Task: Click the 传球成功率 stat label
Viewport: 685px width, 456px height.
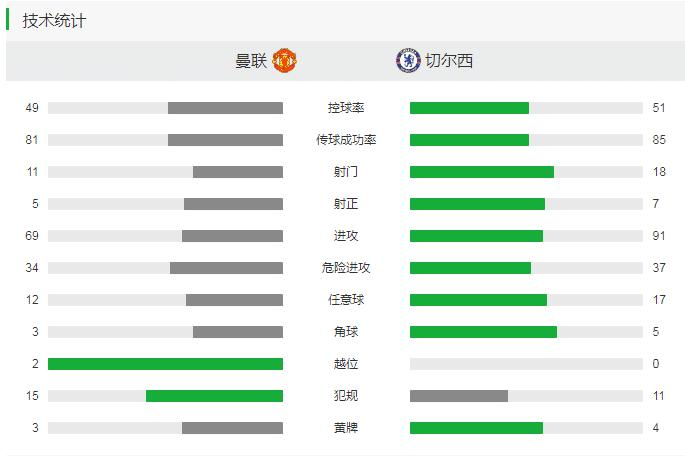Action: coord(346,140)
